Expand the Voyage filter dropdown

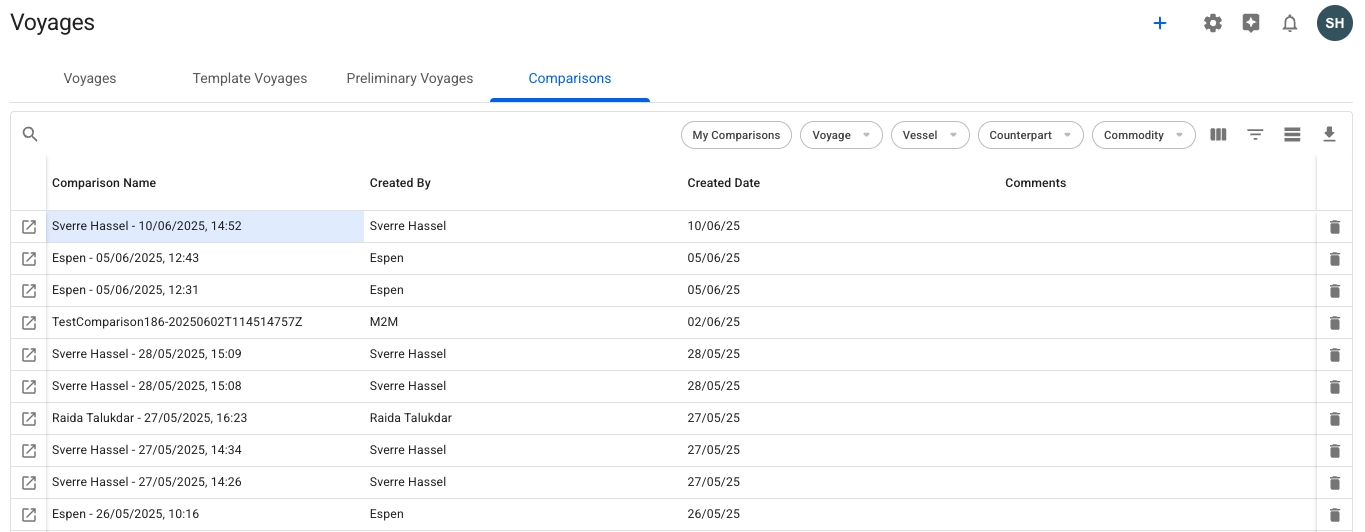tap(841, 135)
